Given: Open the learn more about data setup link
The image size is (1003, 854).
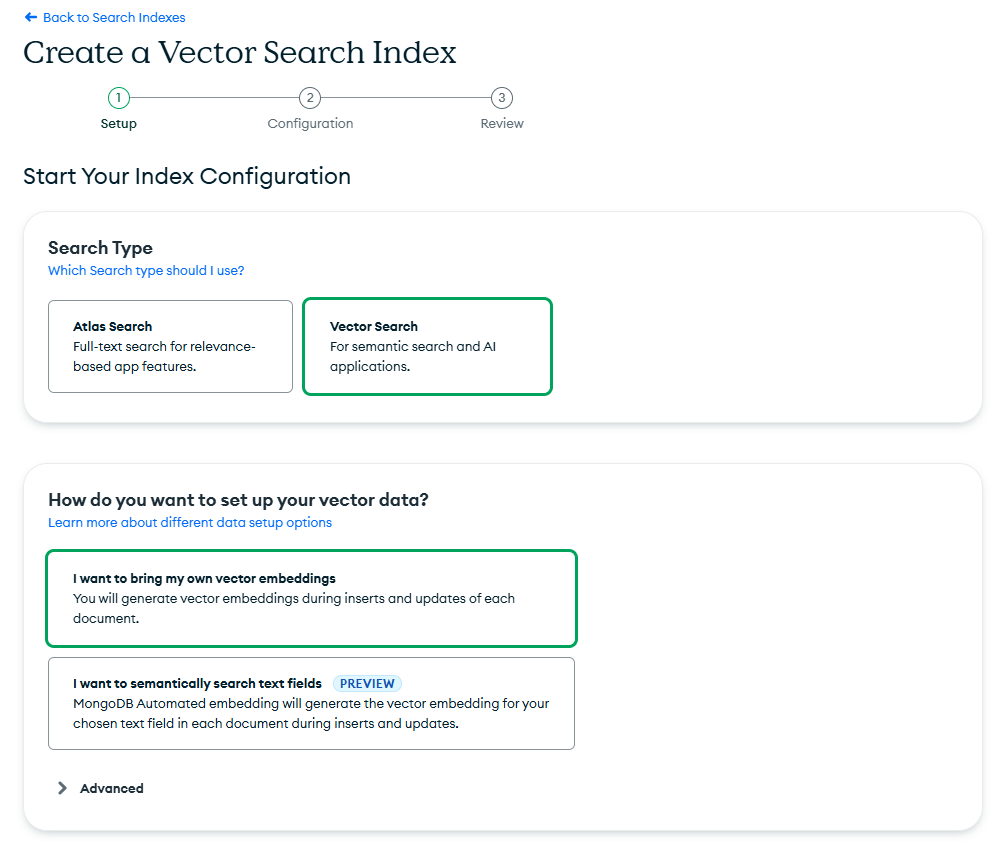Looking at the screenshot, I should pos(190,523).
